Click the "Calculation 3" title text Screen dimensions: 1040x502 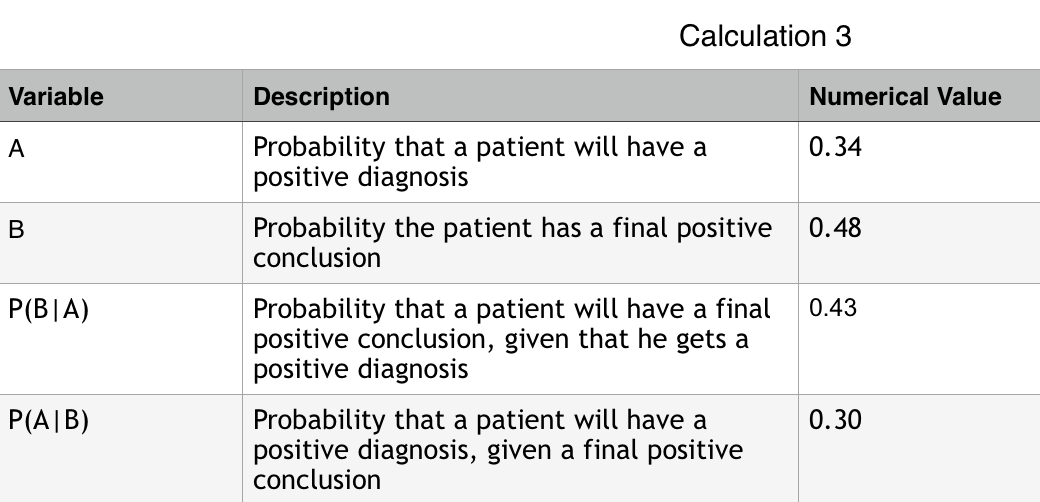tap(765, 36)
